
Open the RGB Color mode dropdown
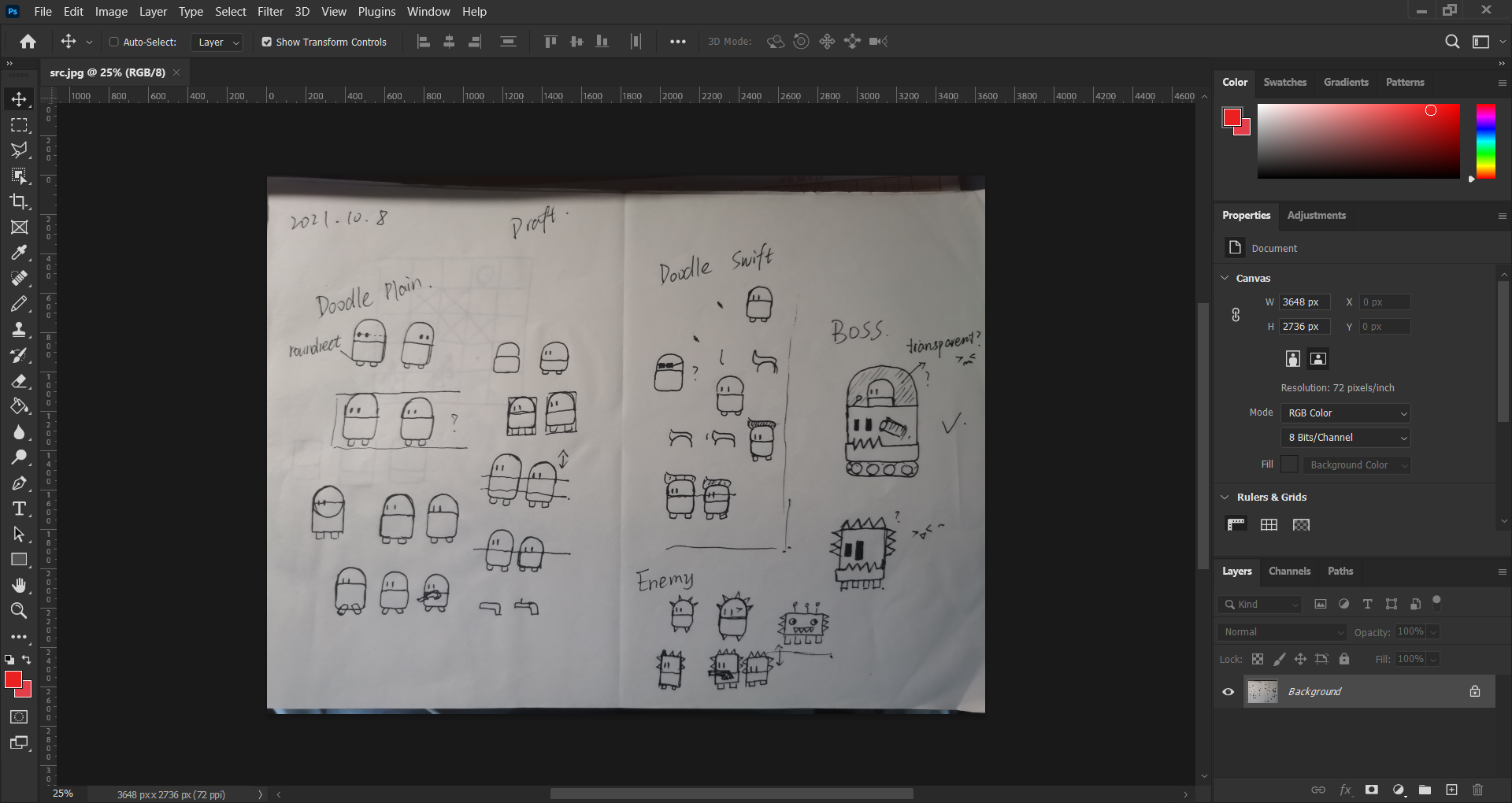tap(1345, 413)
